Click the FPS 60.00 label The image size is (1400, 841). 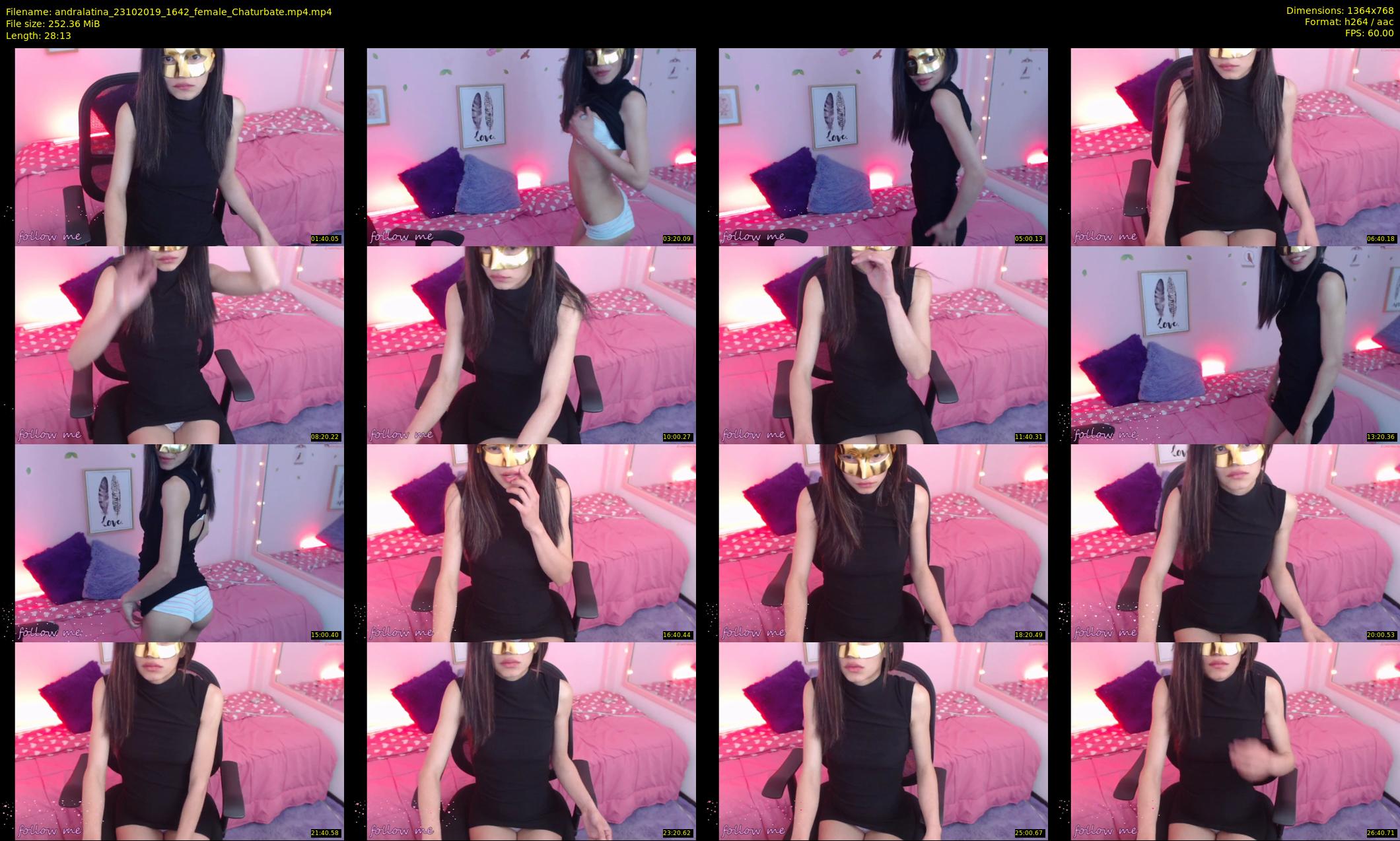click(x=1369, y=33)
